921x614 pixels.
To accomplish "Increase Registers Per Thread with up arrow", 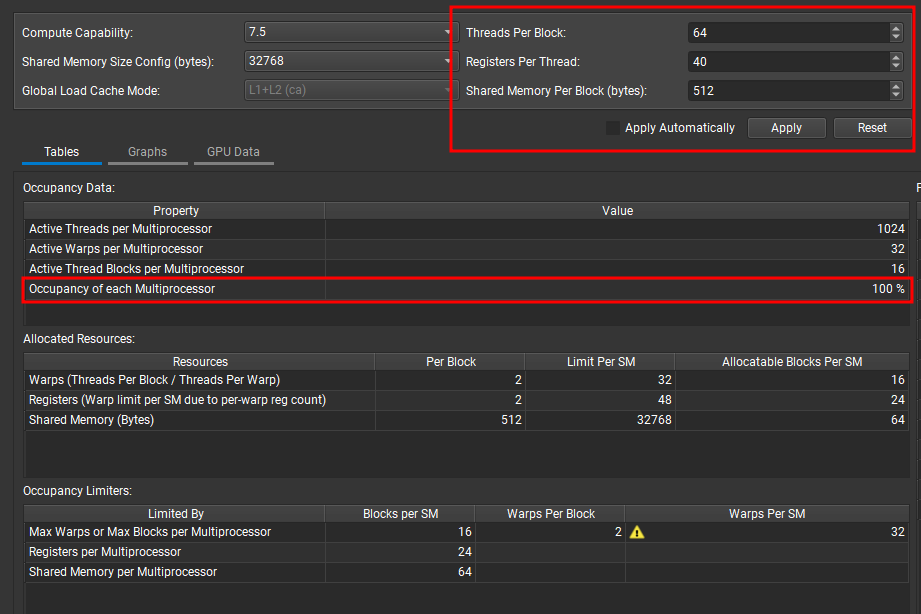I will [x=896, y=56].
